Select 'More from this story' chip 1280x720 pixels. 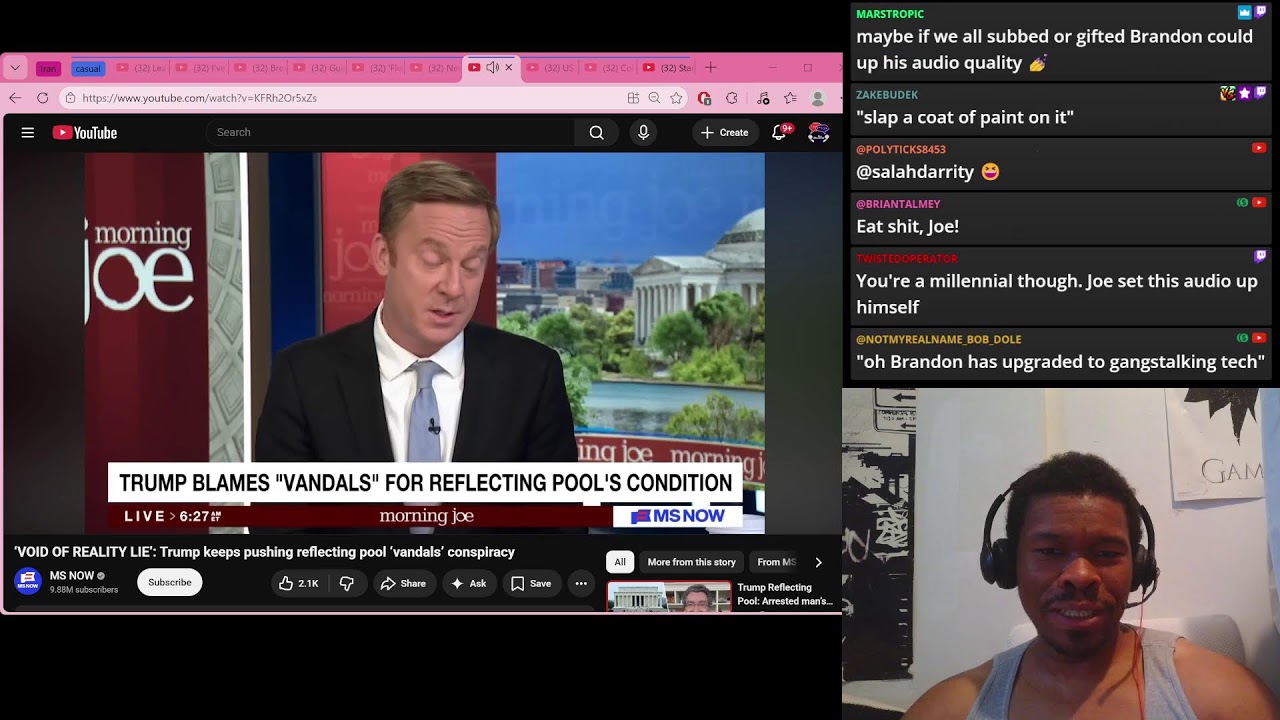[691, 562]
